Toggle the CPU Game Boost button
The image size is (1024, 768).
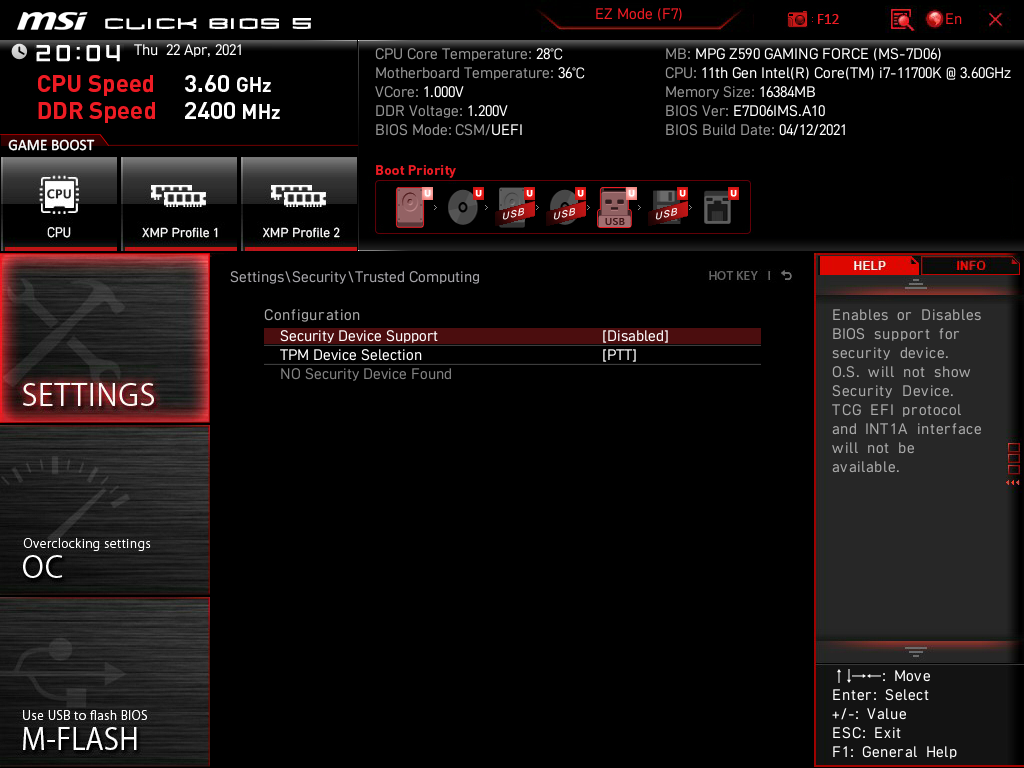[x=59, y=203]
